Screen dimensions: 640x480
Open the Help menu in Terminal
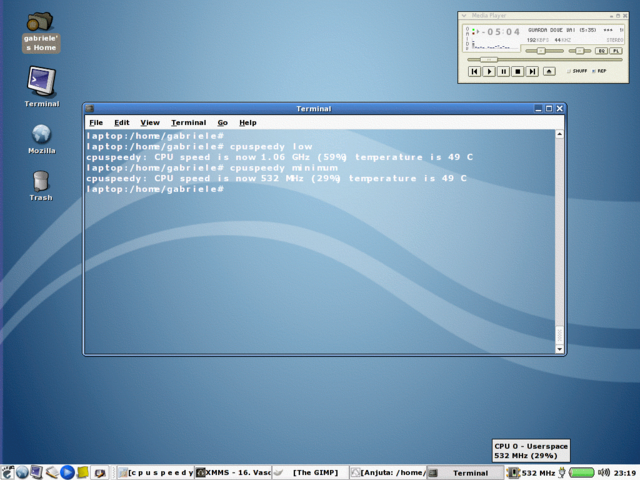(x=248, y=122)
